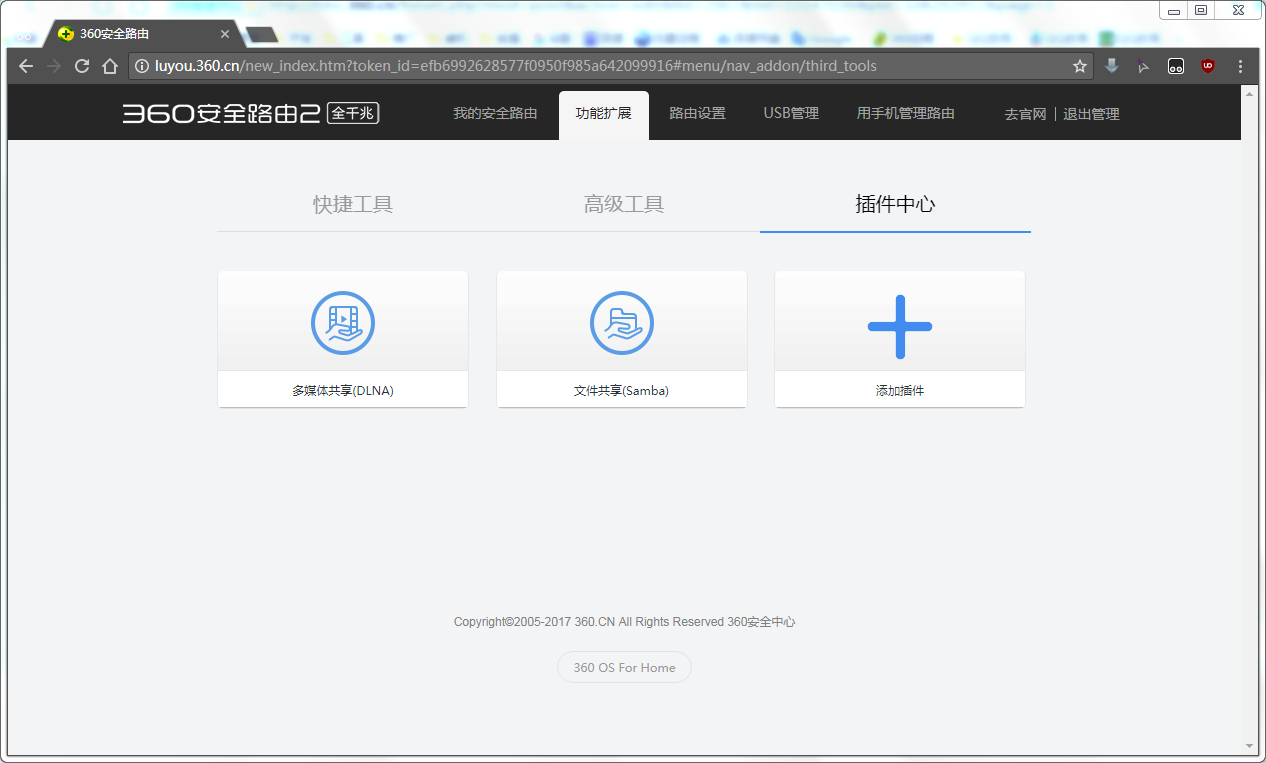
Task: Click the browser back arrow
Action: click(x=26, y=66)
